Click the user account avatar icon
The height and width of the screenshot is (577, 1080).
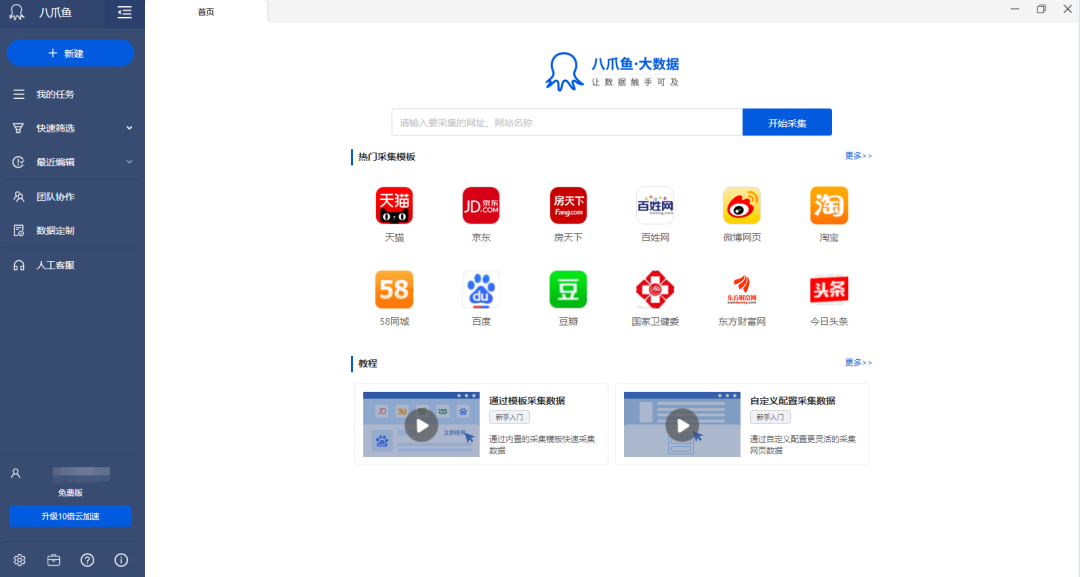[x=16, y=473]
